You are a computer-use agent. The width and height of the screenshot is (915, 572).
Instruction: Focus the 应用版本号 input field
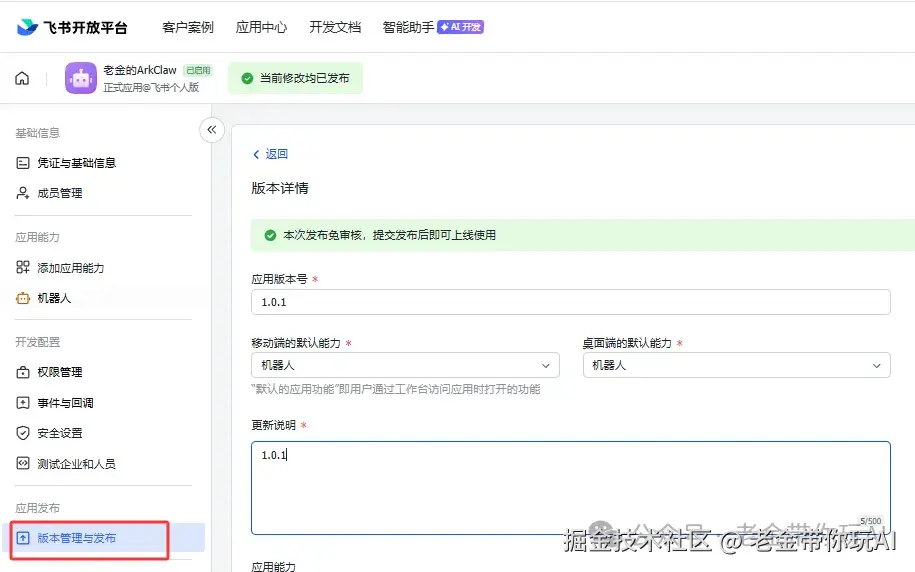571,302
